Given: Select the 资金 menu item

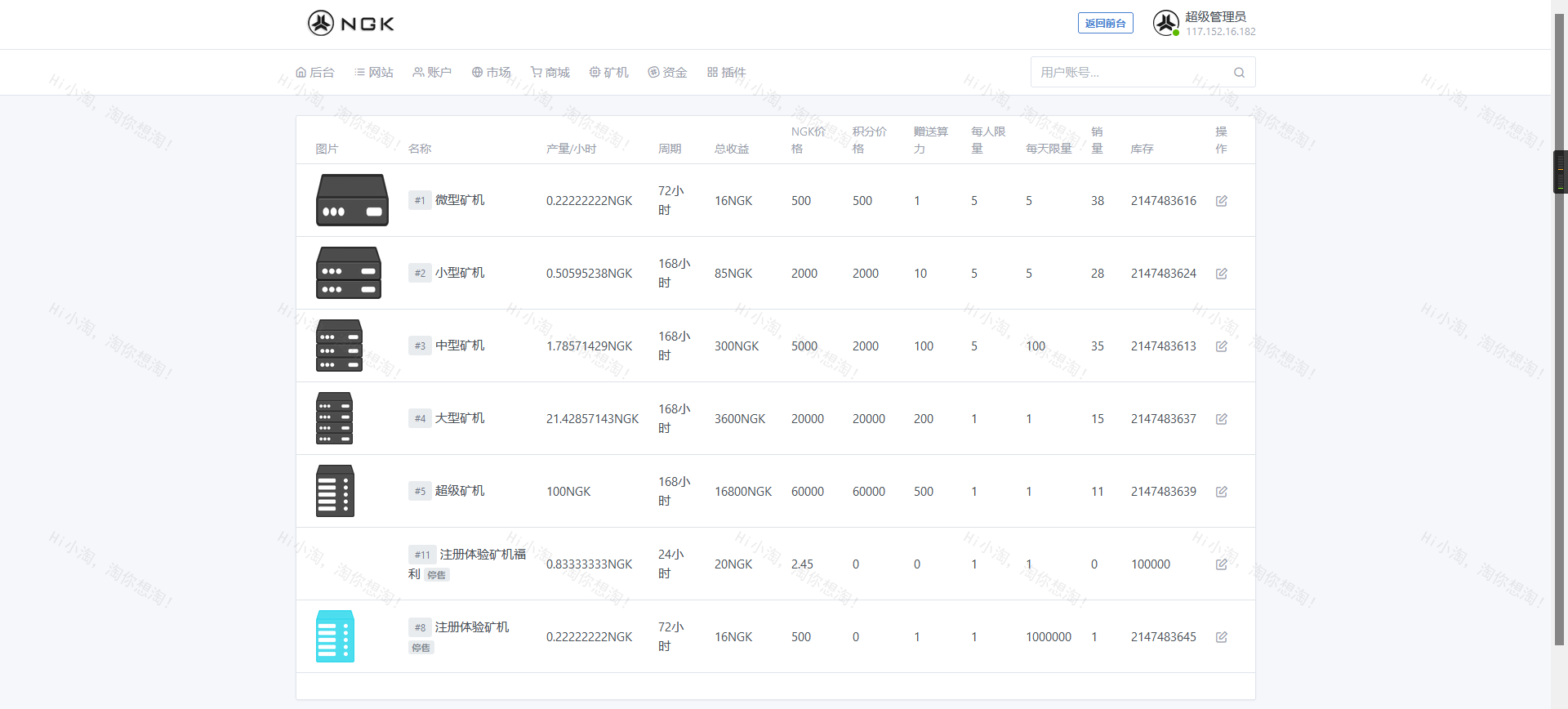Looking at the screenshot, I should [667, 73].
